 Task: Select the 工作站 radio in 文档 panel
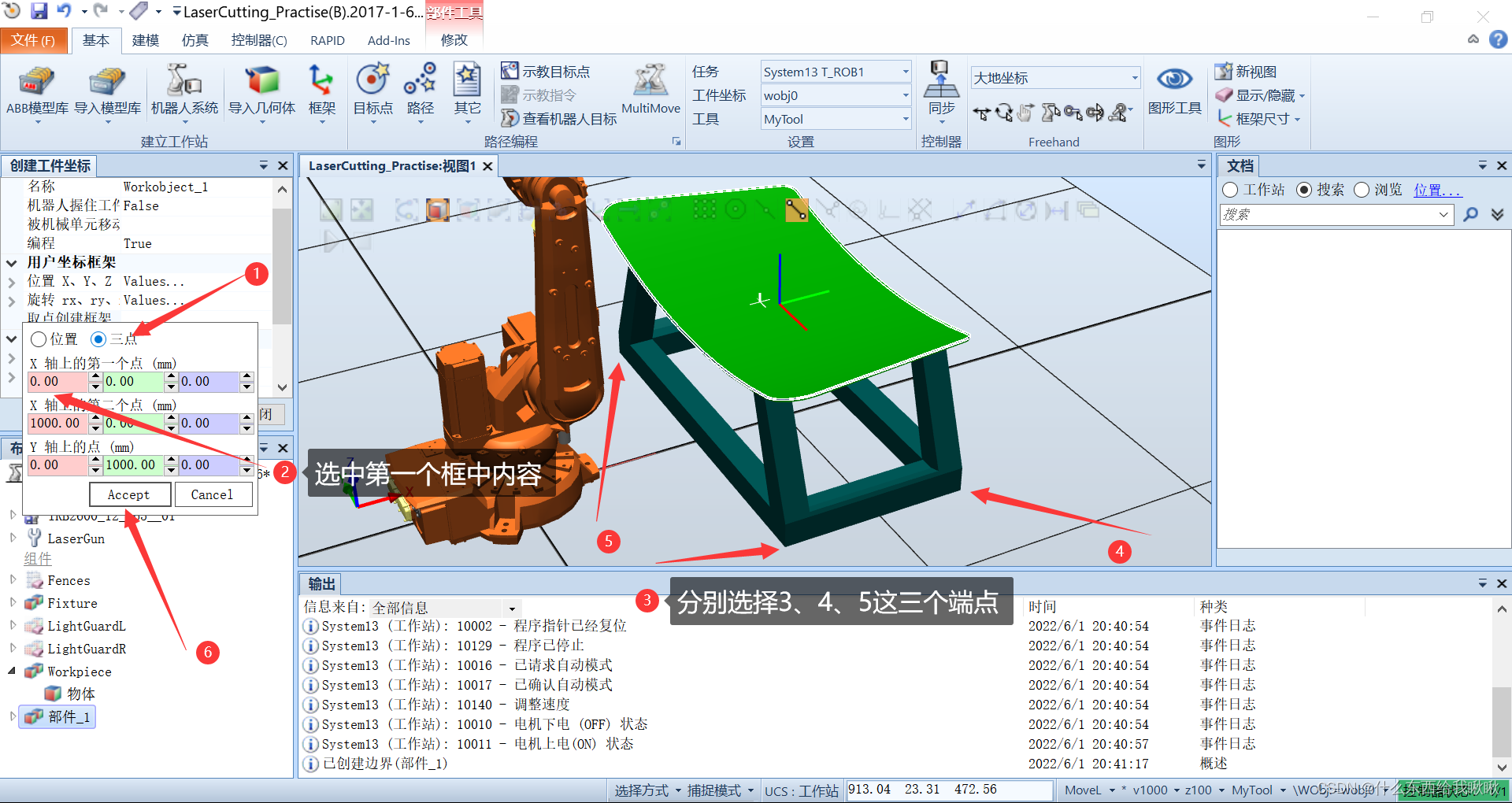pos(1230,190)
